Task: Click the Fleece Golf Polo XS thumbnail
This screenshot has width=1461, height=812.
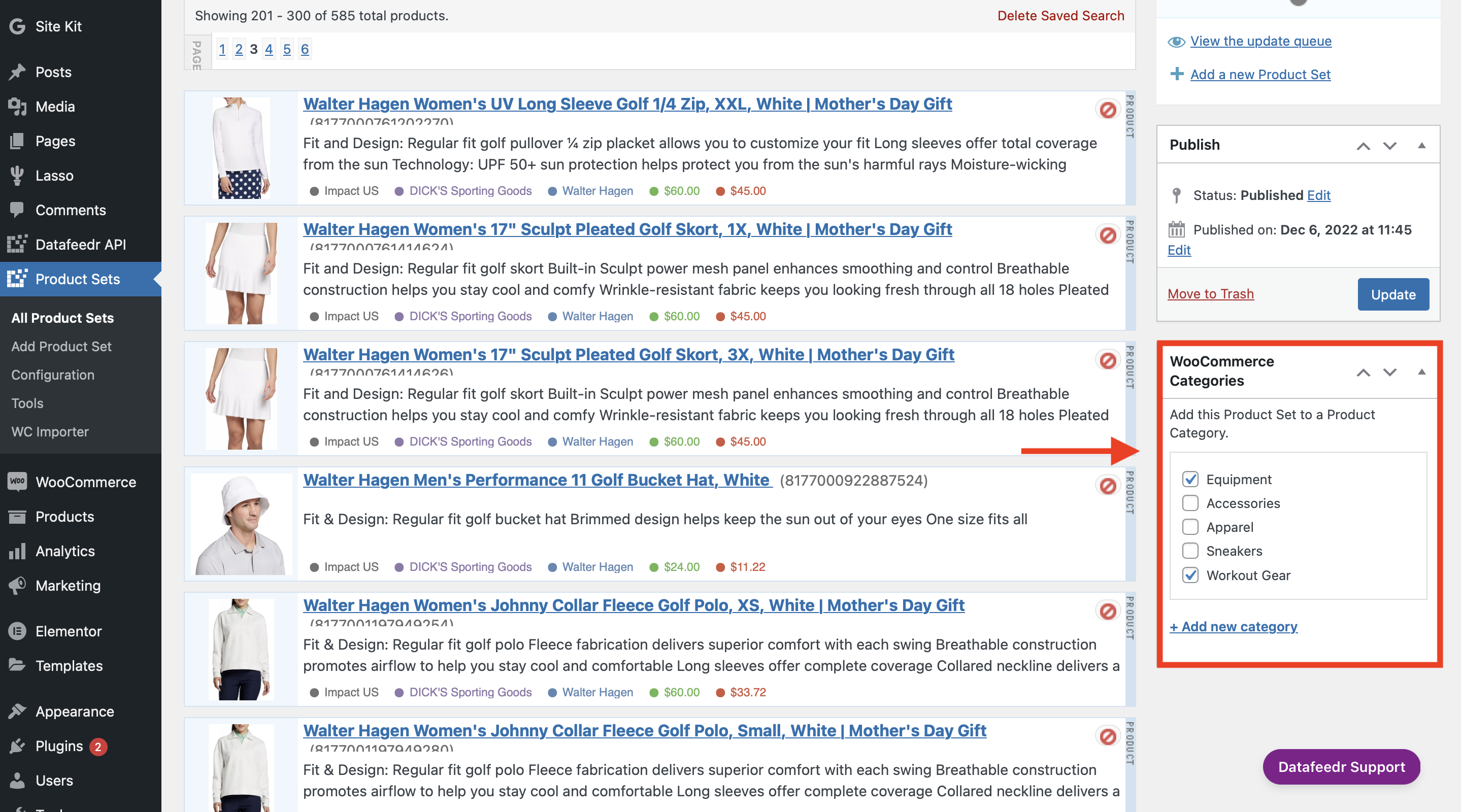Action: [241, 649]
